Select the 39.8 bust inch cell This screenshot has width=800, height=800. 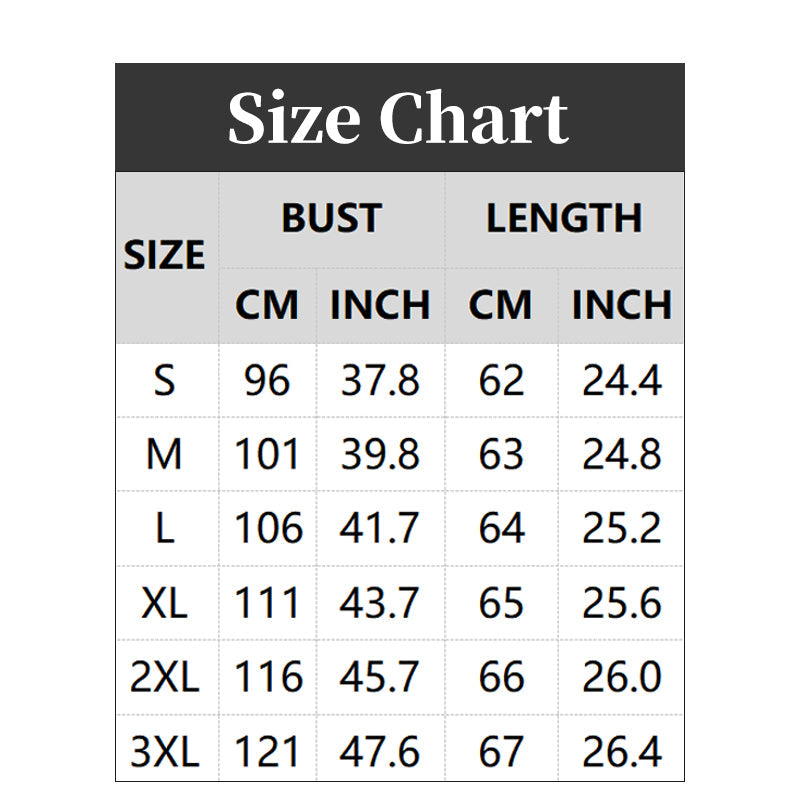click(x=380, y=454)
